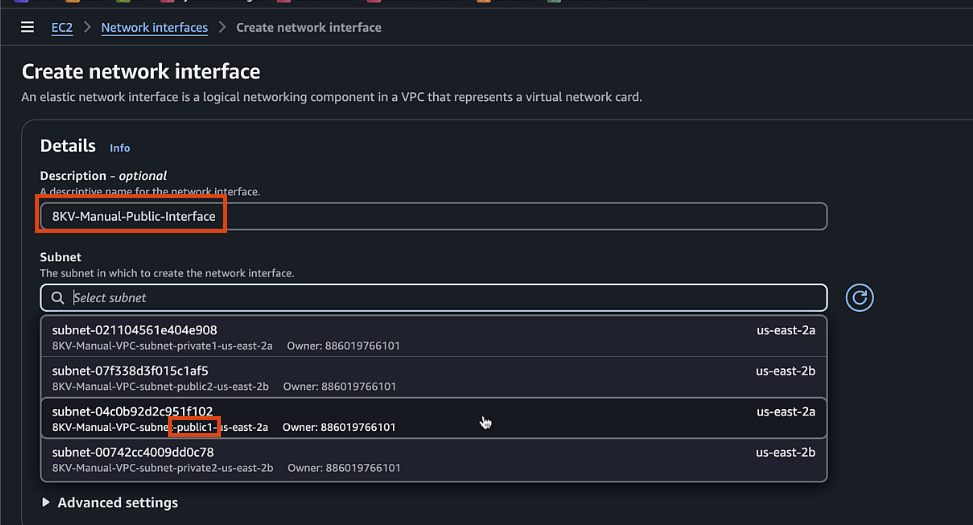Click the Create network interface page heading
This screenshot has width=973, height=525.
pos(141,71)
